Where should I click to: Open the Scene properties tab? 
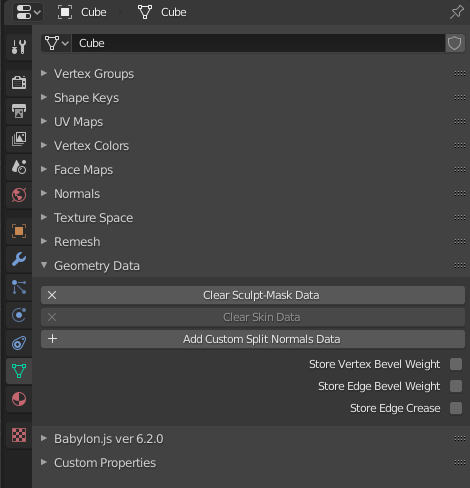pyautogui.click(x=19, y=166)
